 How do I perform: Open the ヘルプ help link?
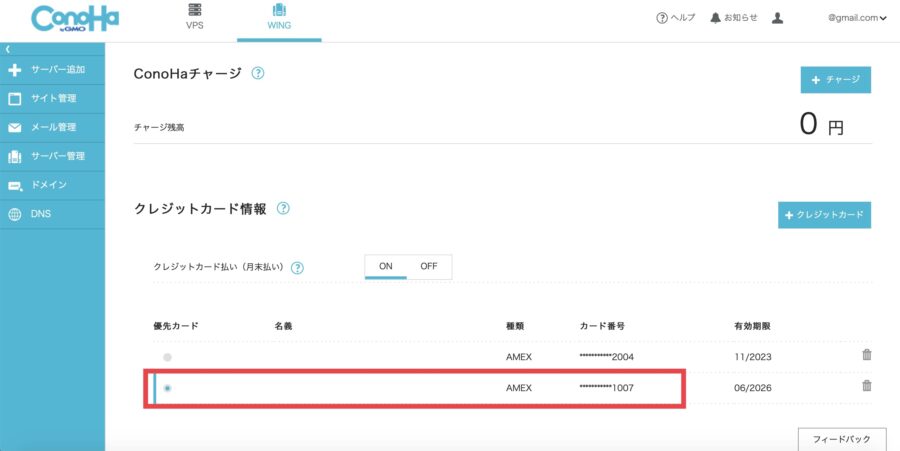pyautogui.click(x=676, y=18)
